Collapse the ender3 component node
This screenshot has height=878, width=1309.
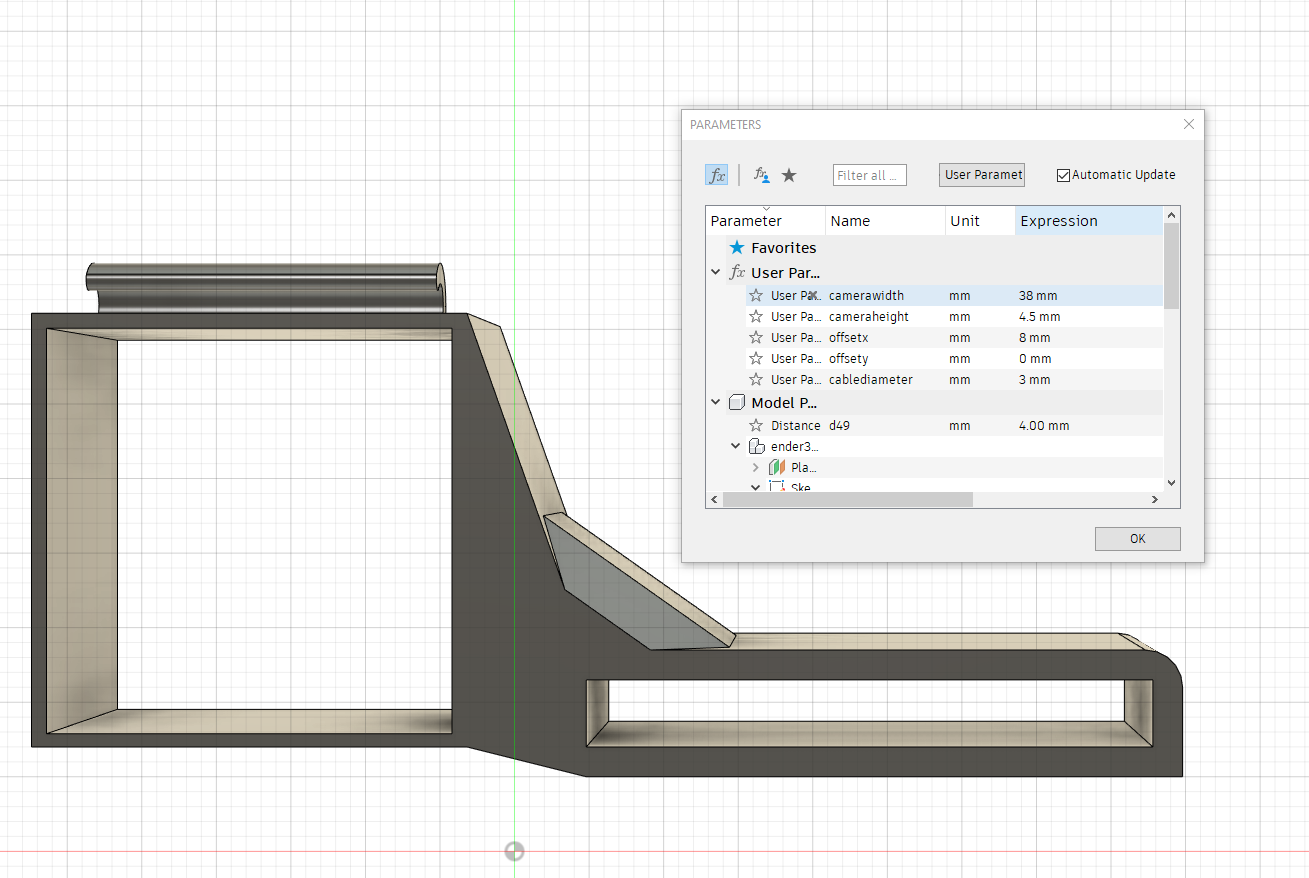(736, 446)
